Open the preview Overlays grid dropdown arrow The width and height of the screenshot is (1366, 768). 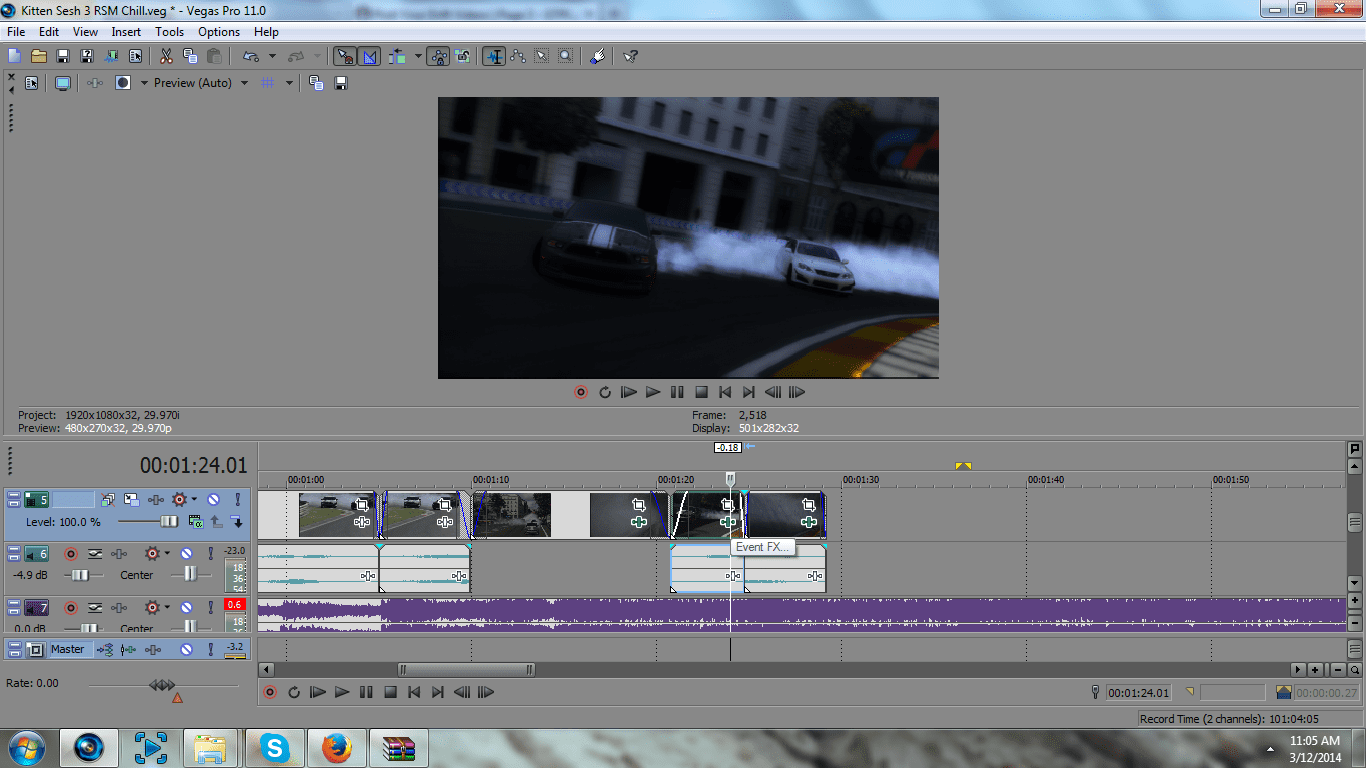point(289,83)
